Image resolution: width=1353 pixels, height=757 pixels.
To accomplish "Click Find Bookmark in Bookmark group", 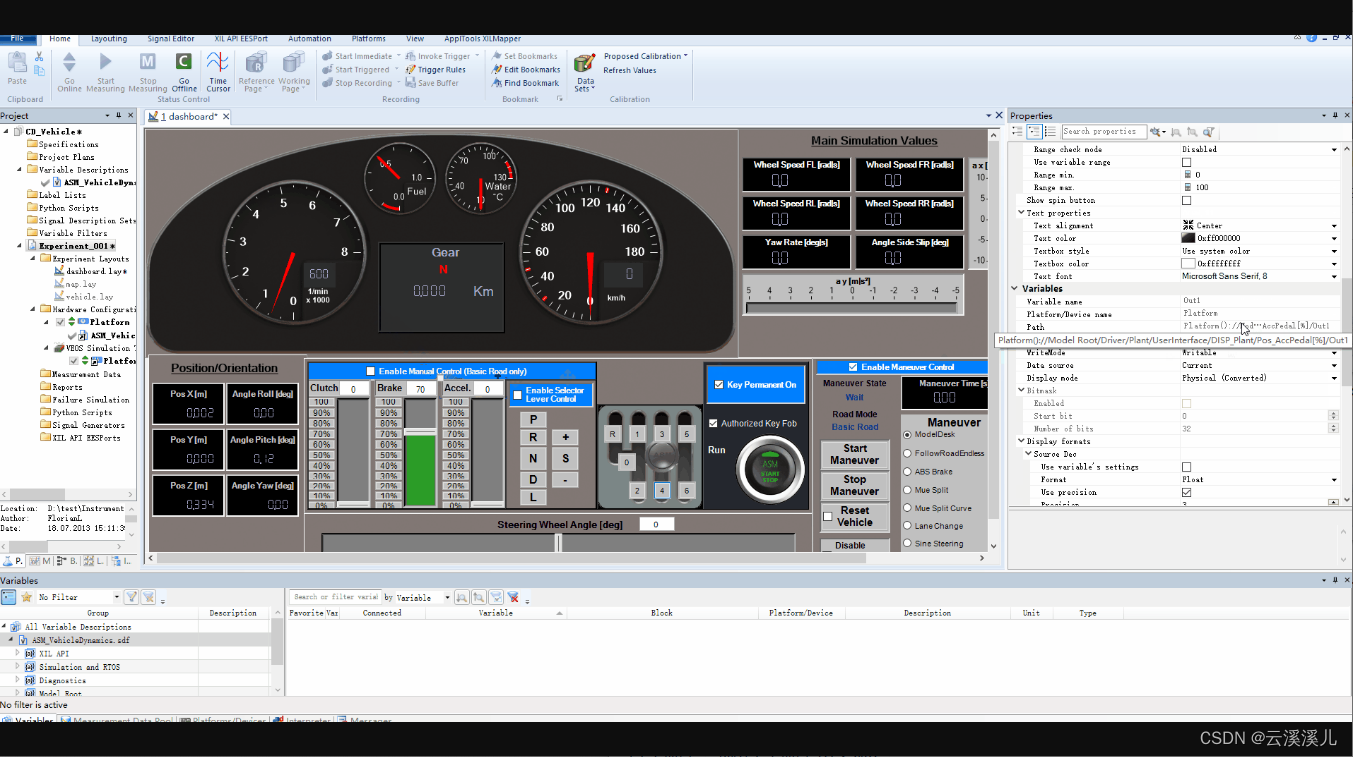I will tap(525, 83).
